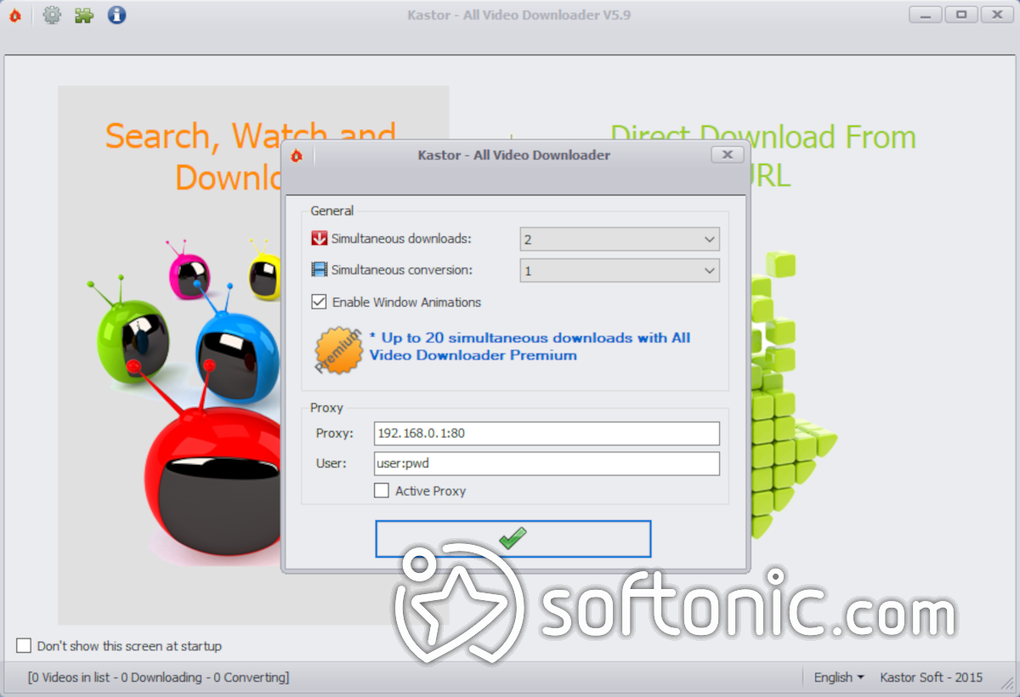Click the Kastor flame logo in main window
Viewport: 1020px width, 697px height.
(15, 15)
